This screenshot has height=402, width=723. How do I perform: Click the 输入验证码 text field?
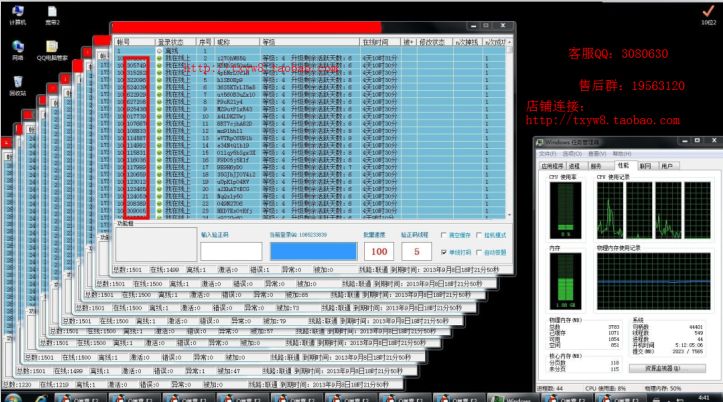click(231, 251)
